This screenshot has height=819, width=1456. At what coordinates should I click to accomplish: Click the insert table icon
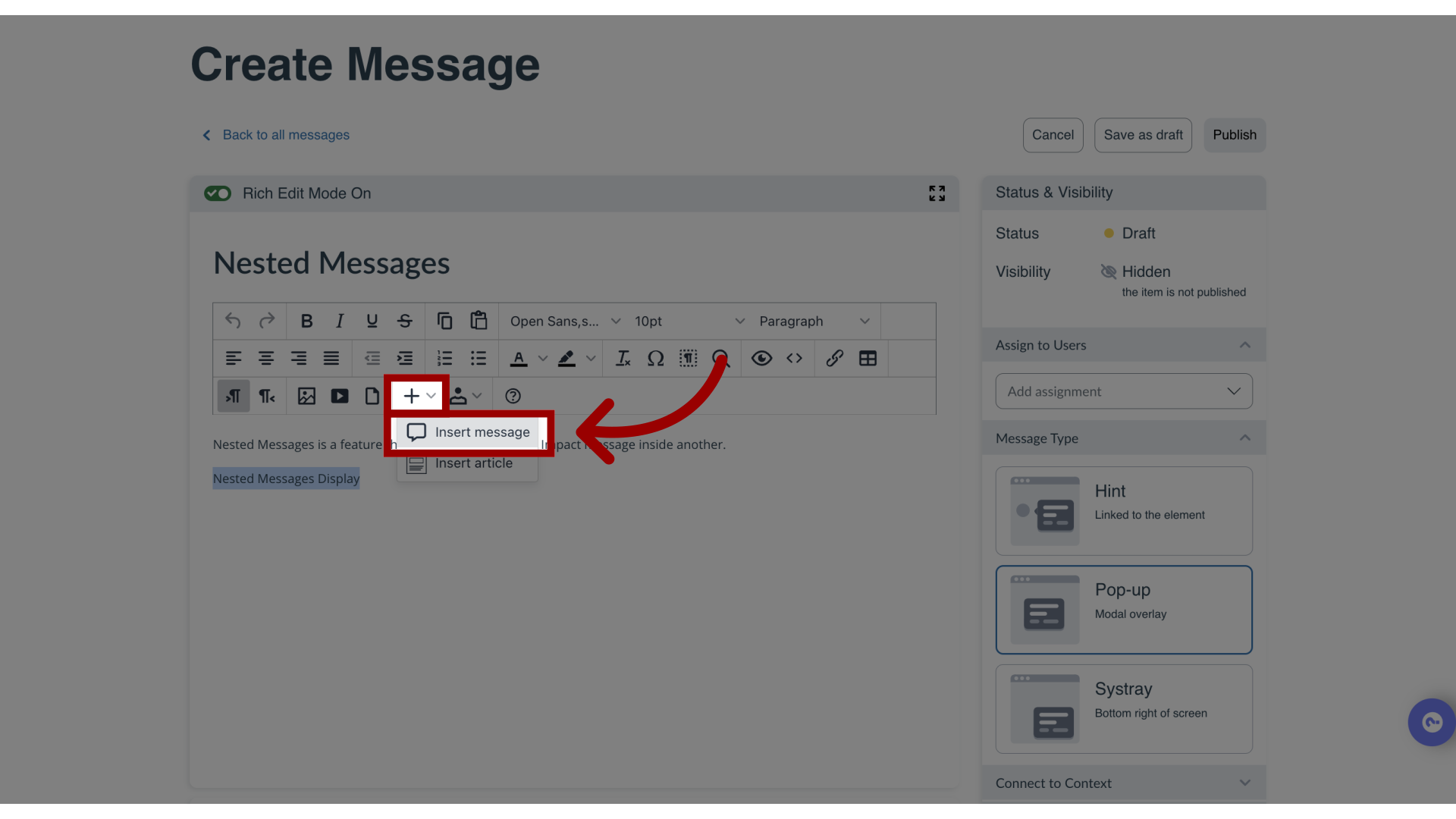click(x=866, y=358)
